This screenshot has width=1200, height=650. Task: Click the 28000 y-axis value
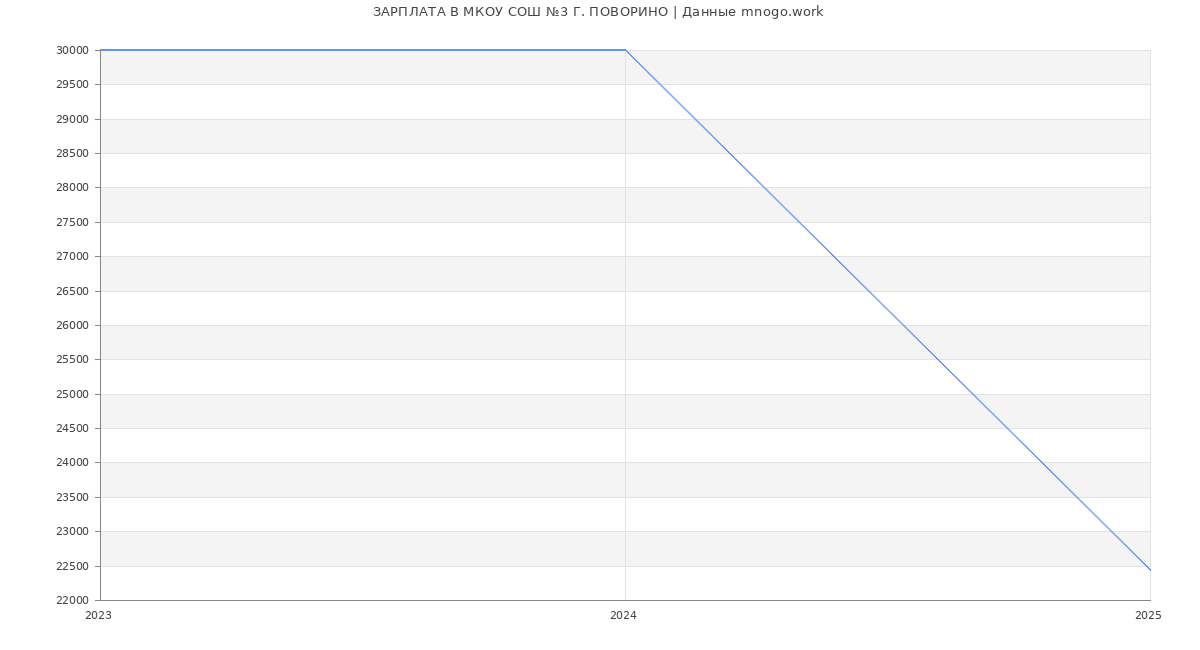(72, 188)
